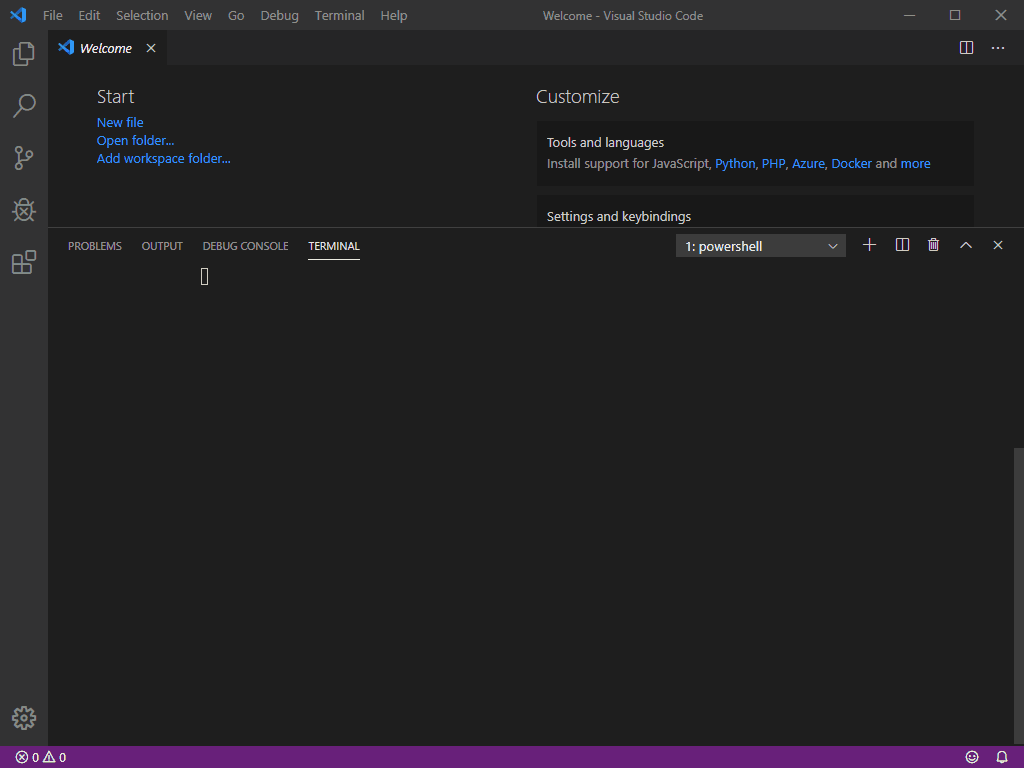This screenshot has width=1024, height=768.
Task: Click the Azure tools link
Action: tap(808, 164)
